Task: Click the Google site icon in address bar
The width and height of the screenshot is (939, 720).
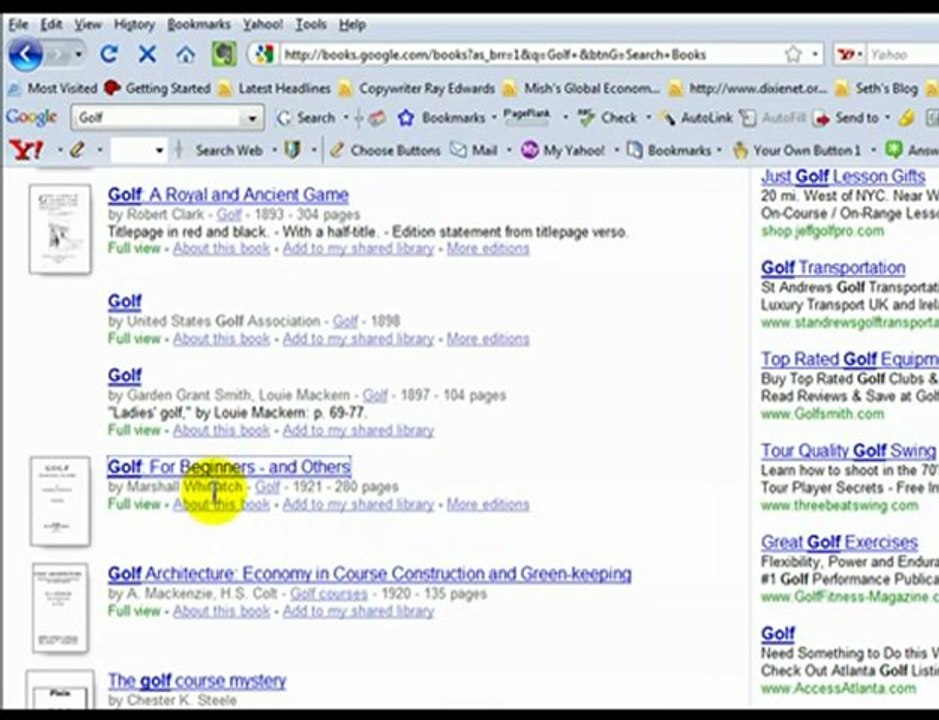Action: [x=264, y=55]
